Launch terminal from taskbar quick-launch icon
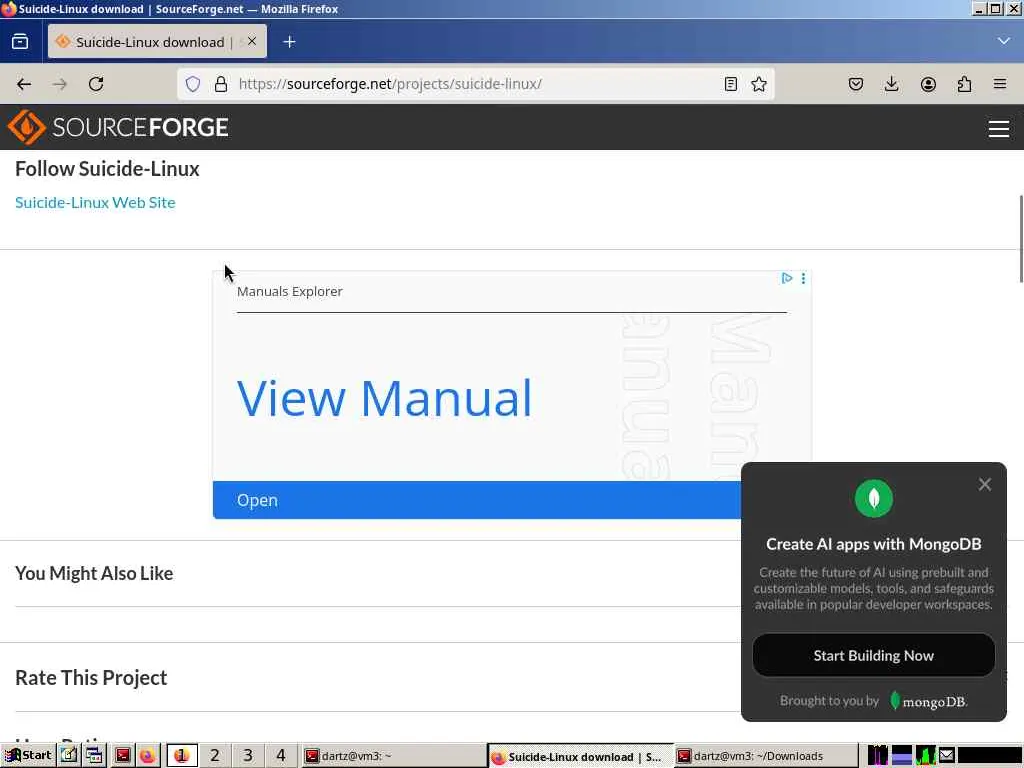 123,756
